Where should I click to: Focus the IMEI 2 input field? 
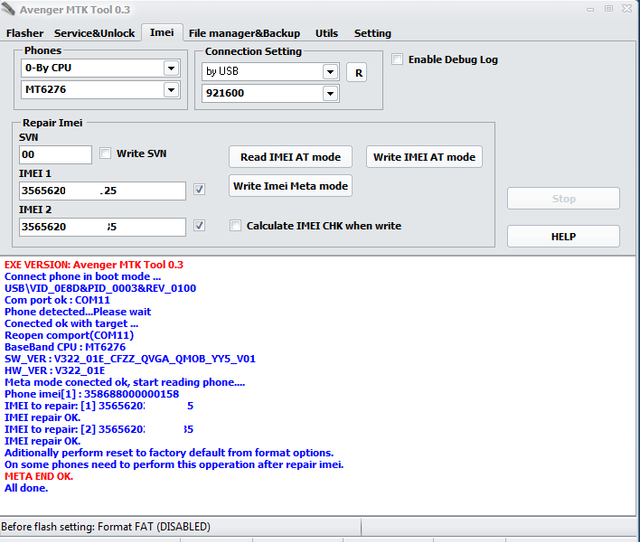click(102, 227)
